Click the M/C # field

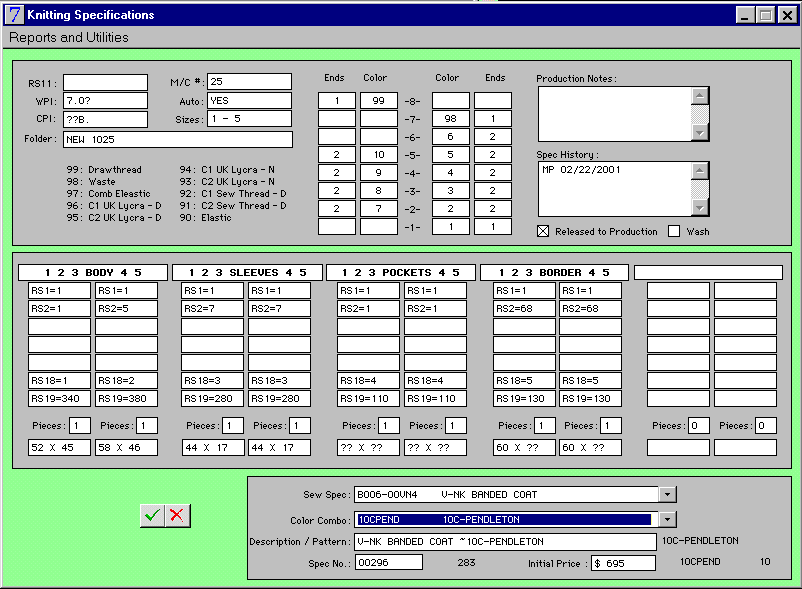(x=249, y=82)
